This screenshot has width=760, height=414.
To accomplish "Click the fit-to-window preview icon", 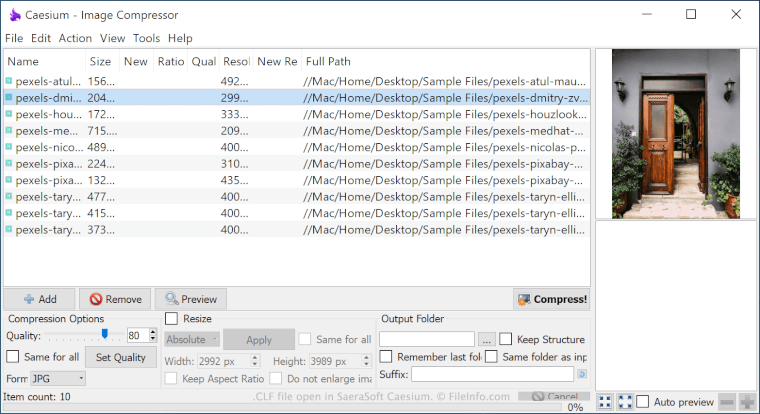I will [x=605, y=401].
